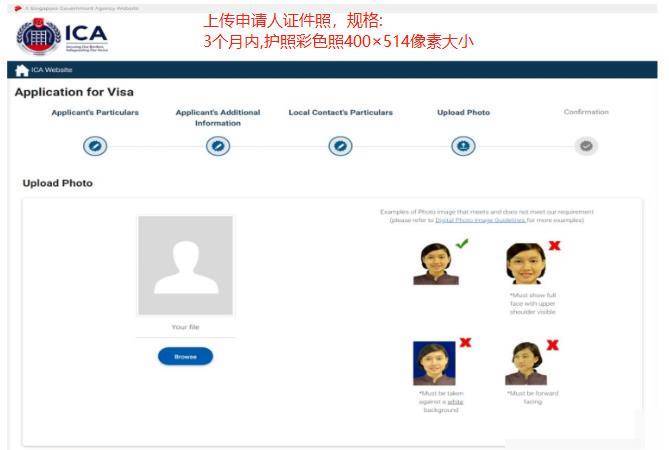Click the ICA logo in header
669x450 pixels.
tap(62, 36)
